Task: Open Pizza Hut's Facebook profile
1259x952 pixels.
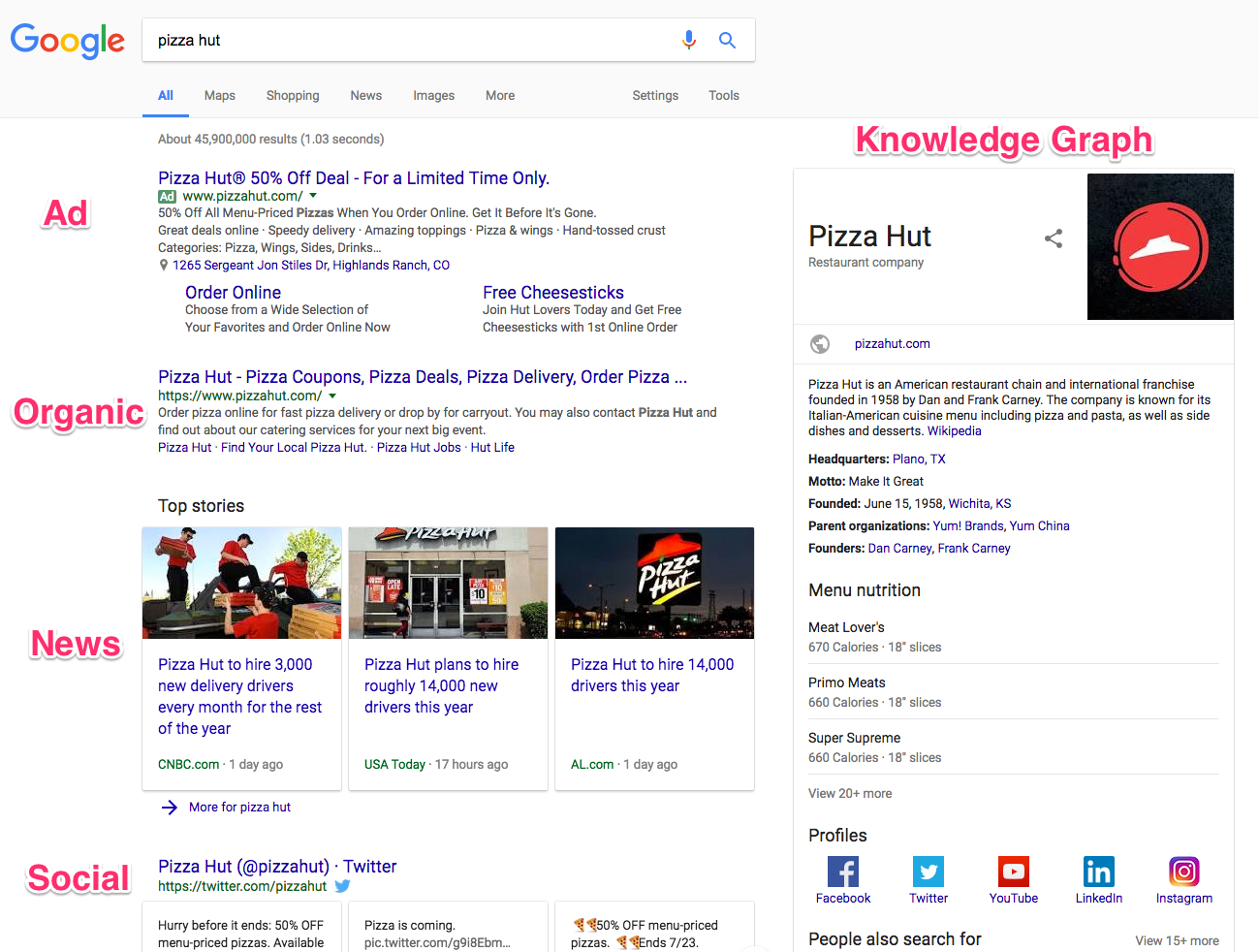Action: click(x=842, y=873)
